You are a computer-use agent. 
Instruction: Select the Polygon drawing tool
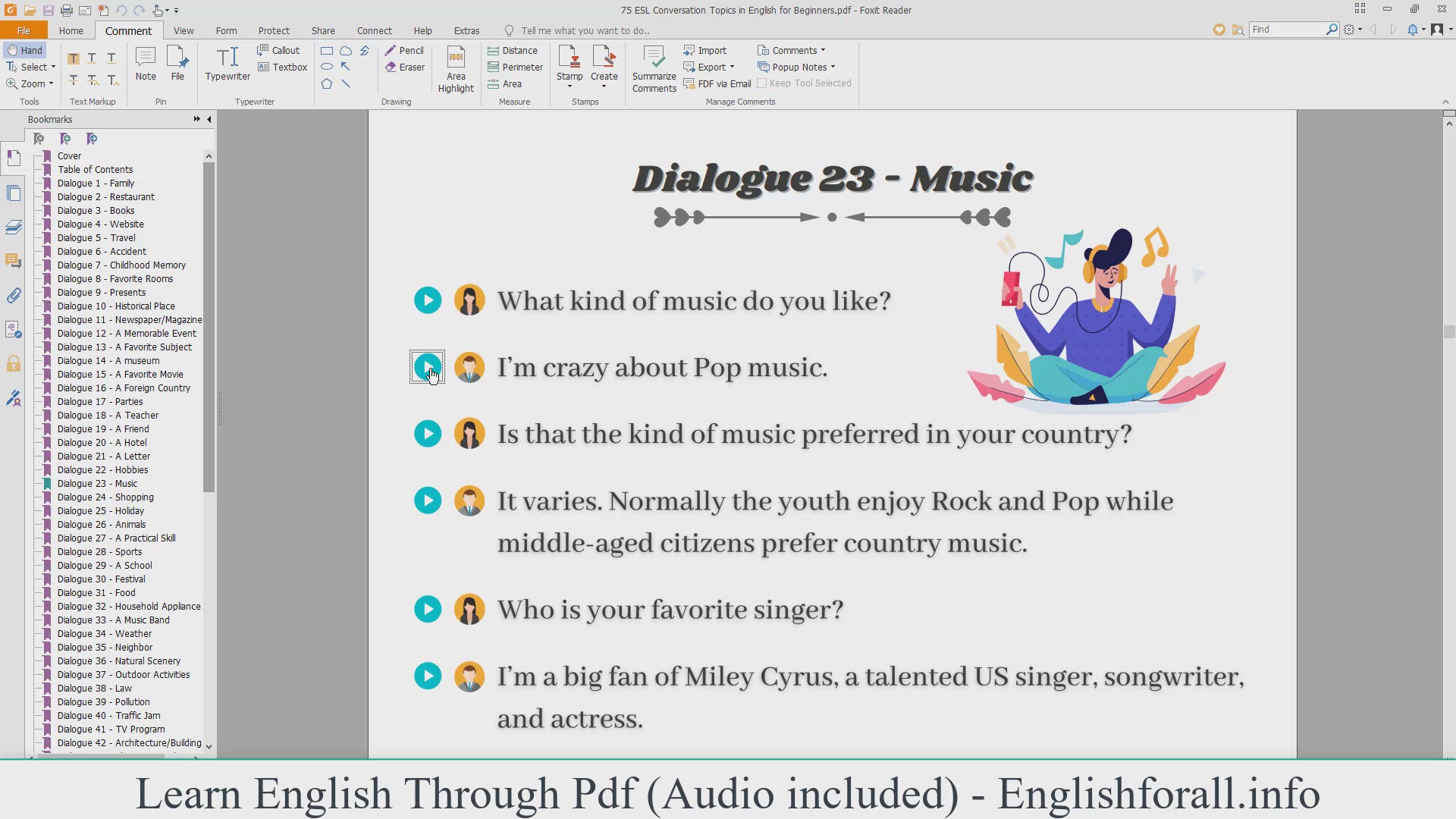327,84
